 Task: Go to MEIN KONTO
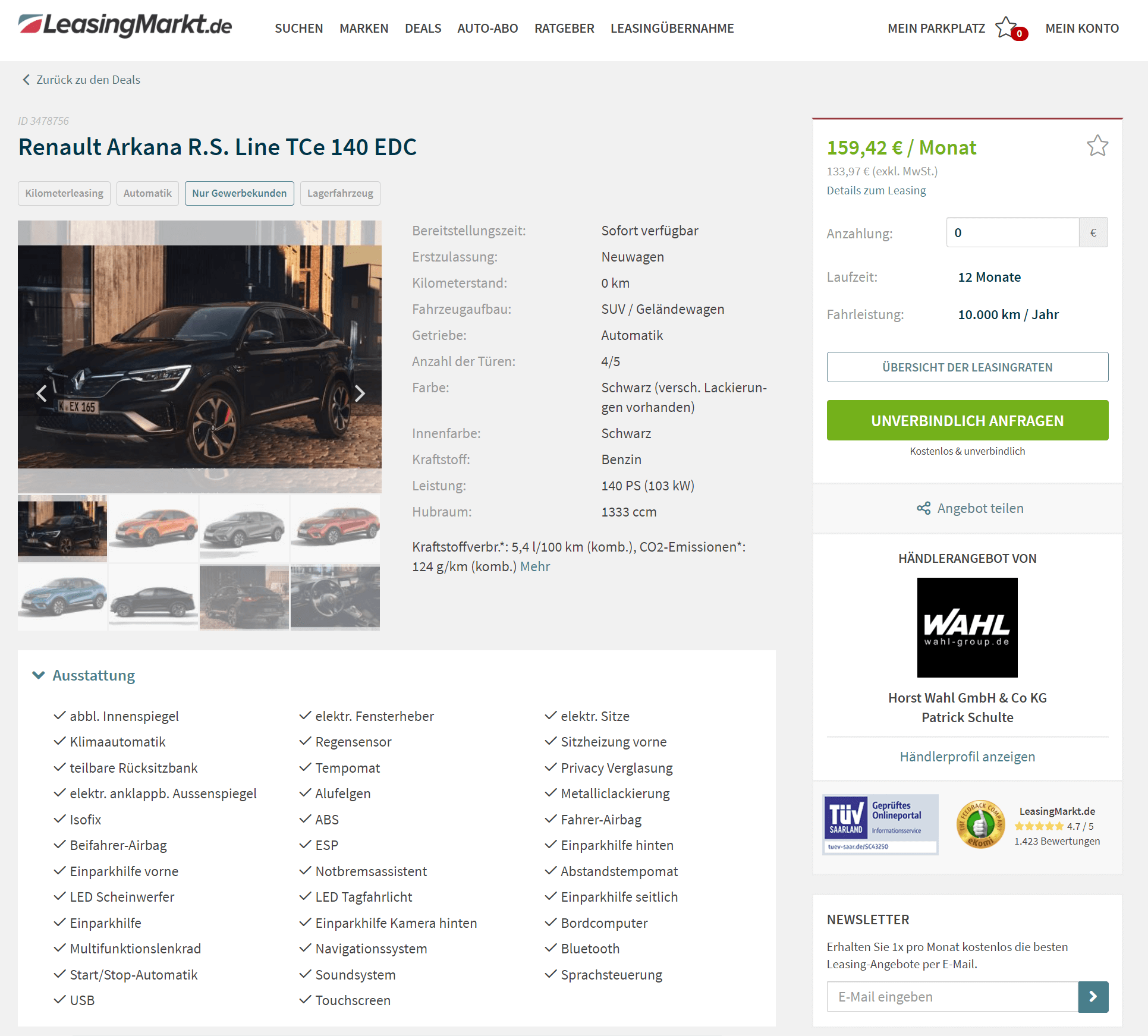point(1082,29)
